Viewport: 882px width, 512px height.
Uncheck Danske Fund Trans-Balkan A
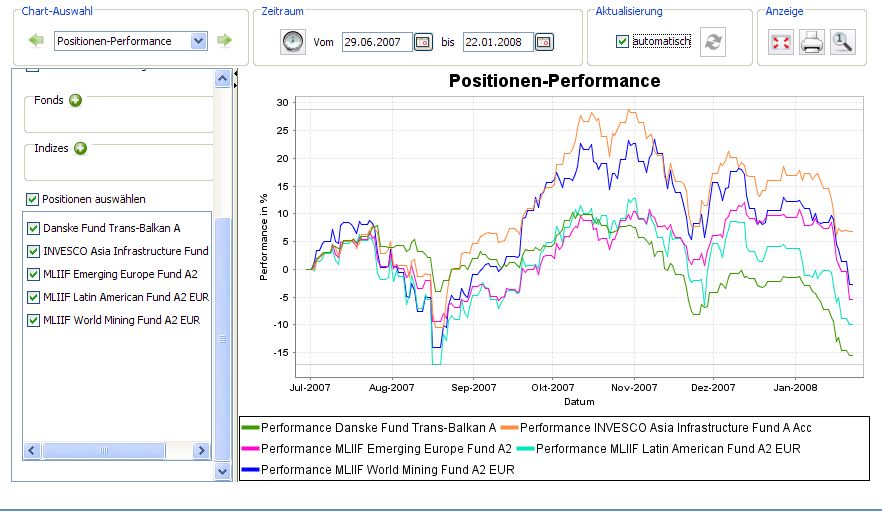coord(33,228)
